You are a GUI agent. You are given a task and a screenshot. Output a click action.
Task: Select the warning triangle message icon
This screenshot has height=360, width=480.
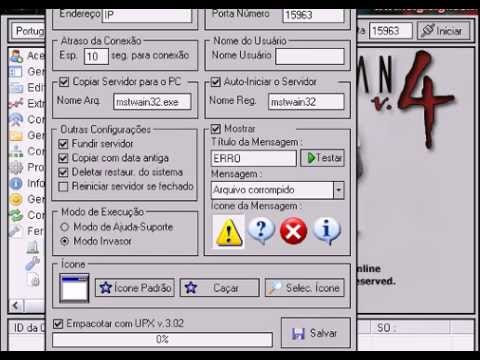[x=229, y=232]
